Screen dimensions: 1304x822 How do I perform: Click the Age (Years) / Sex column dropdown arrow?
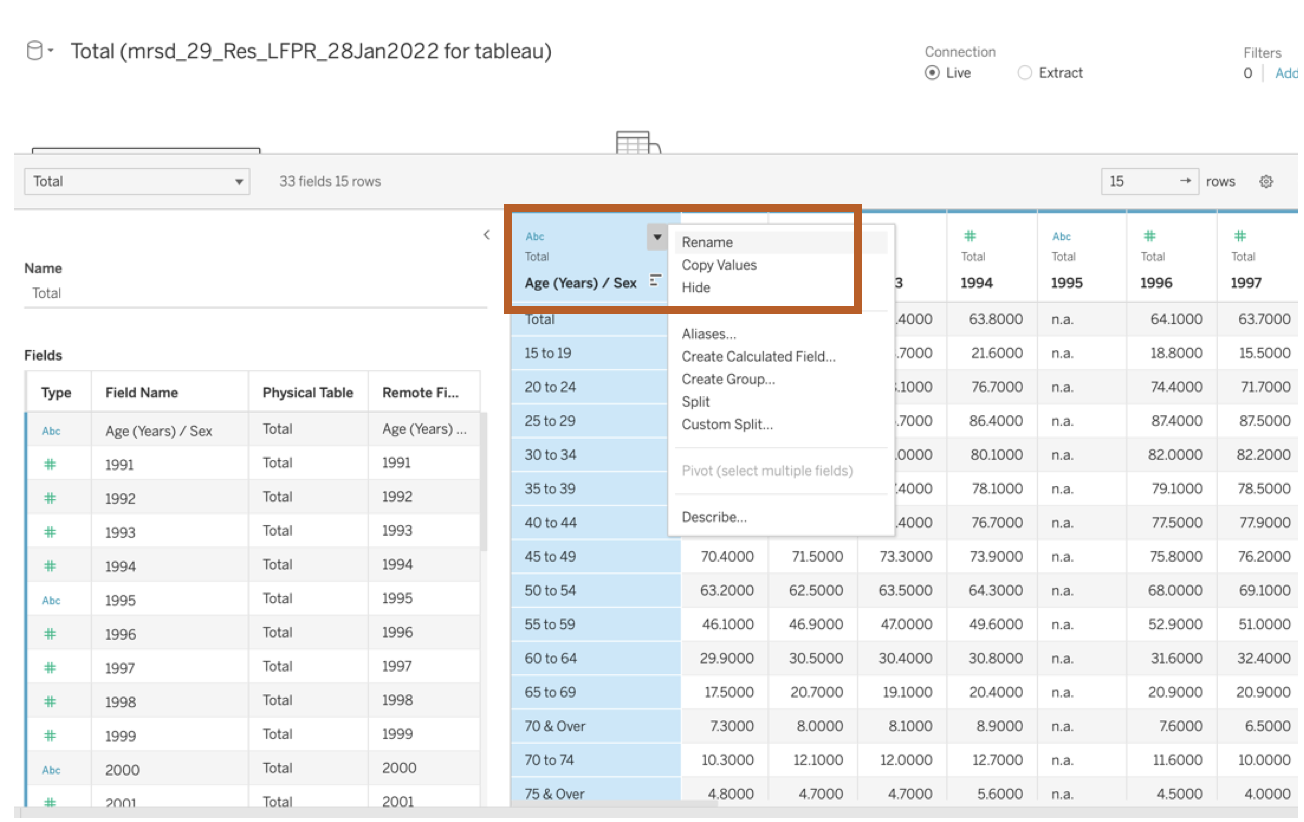click(657, 238)
